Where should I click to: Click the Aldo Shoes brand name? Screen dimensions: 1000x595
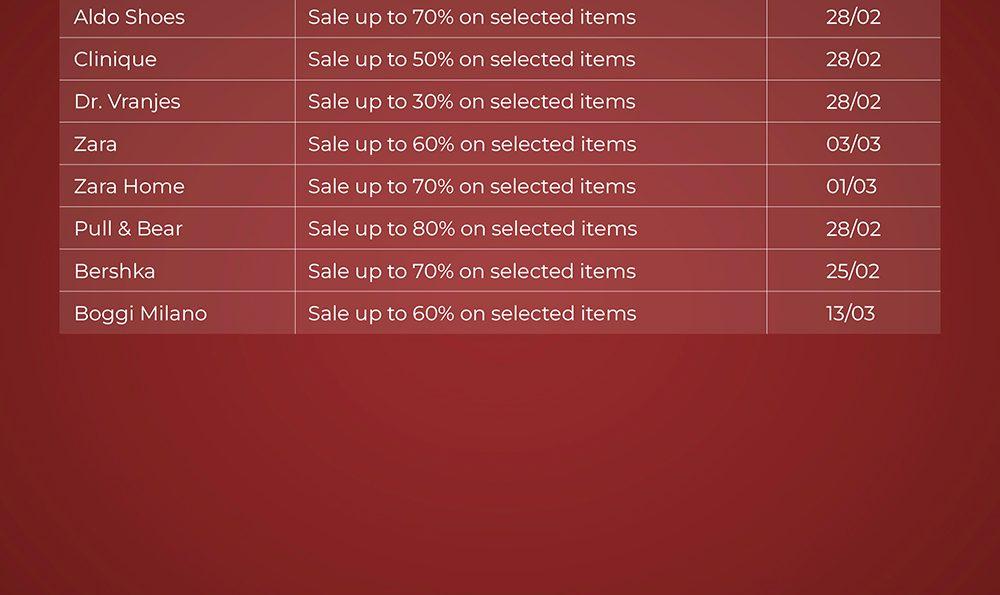point(129,17)
